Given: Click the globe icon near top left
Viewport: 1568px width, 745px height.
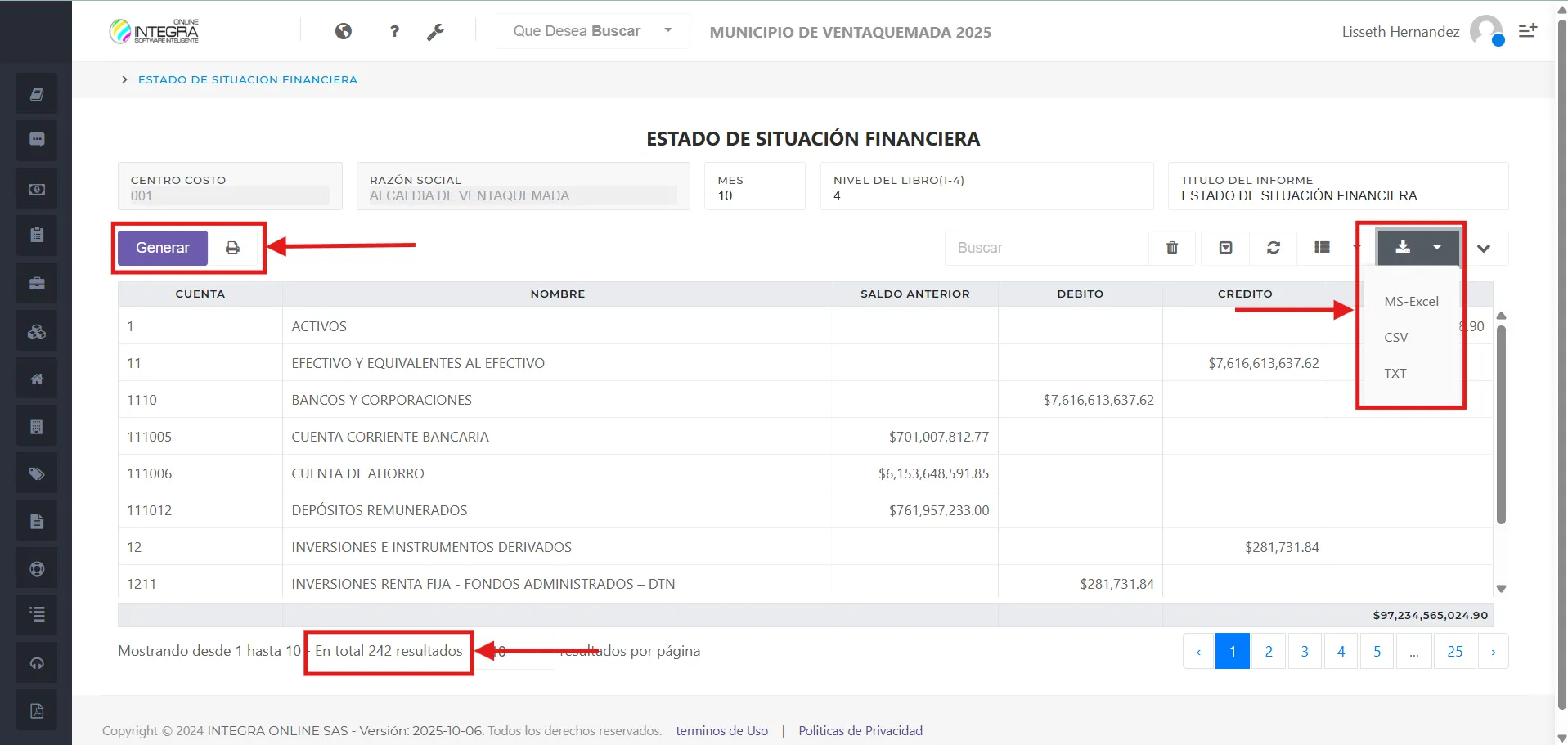Looking at the screenshot, I should click(x=344, y=31).
